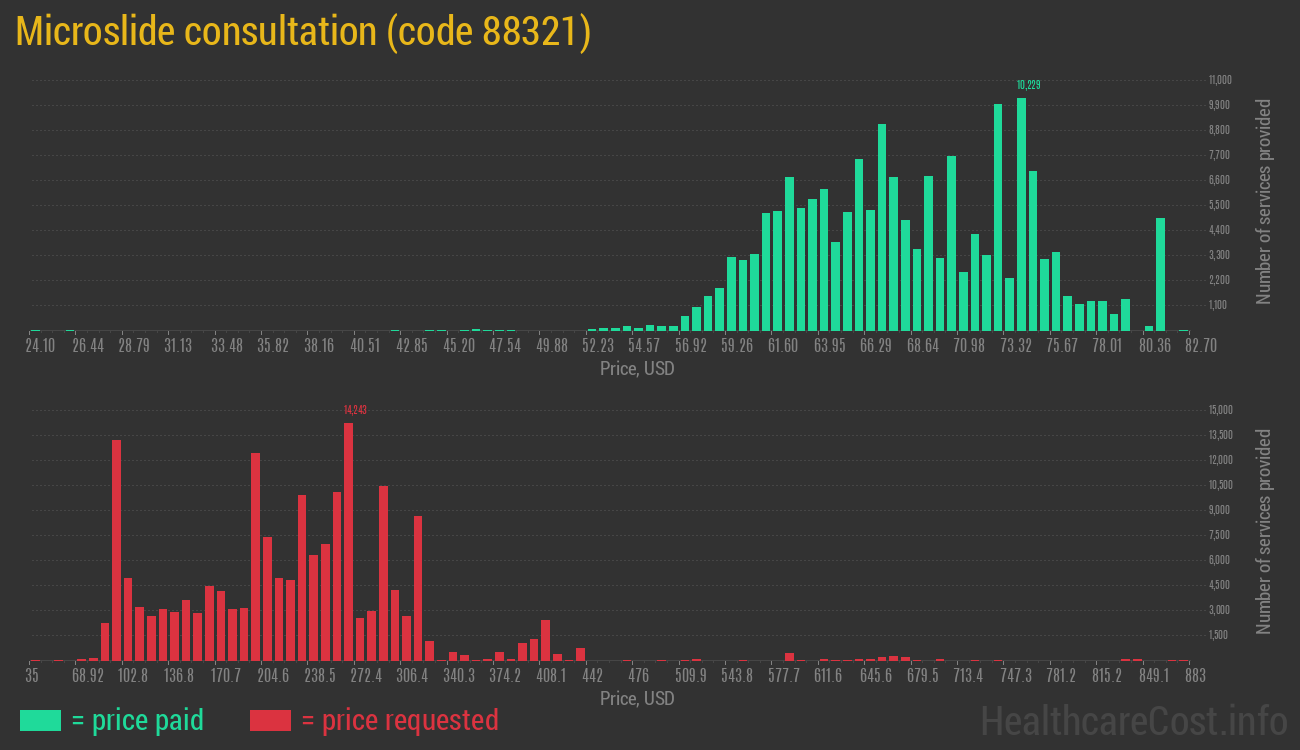
Task: Click the 73.32 tick on upper x-axis
Action: [1015, 346]
